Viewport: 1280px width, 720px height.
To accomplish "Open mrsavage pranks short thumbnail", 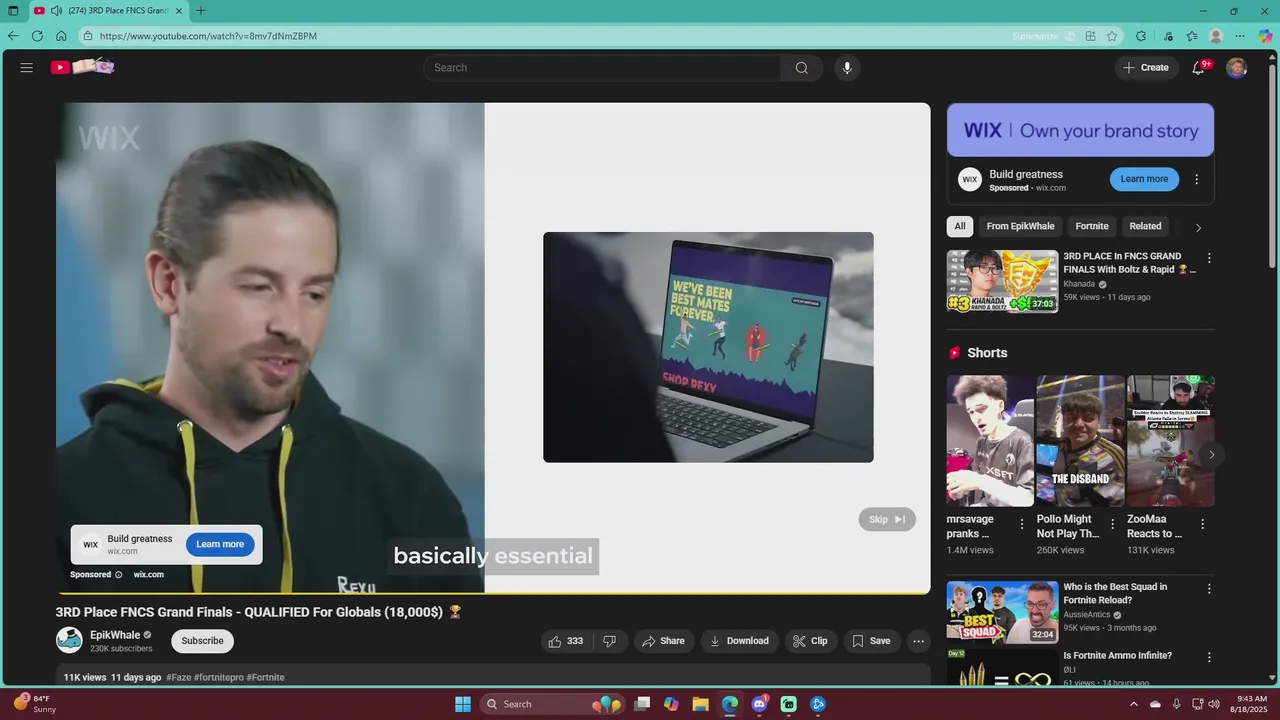I will click(990, 441).
